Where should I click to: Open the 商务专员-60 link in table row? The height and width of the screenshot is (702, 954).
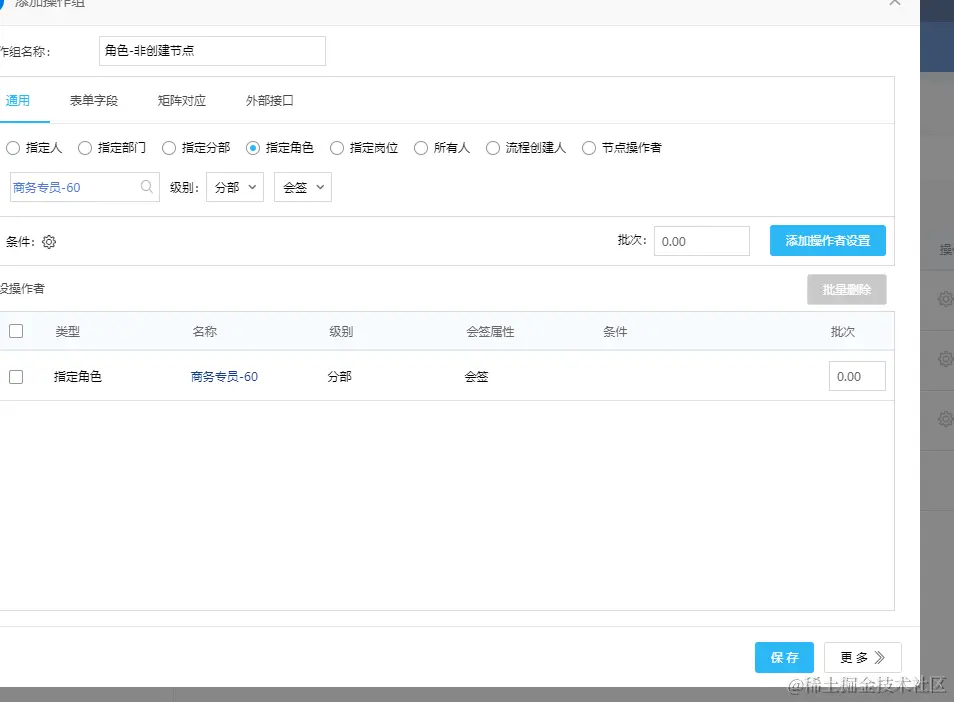coord(225,377)
